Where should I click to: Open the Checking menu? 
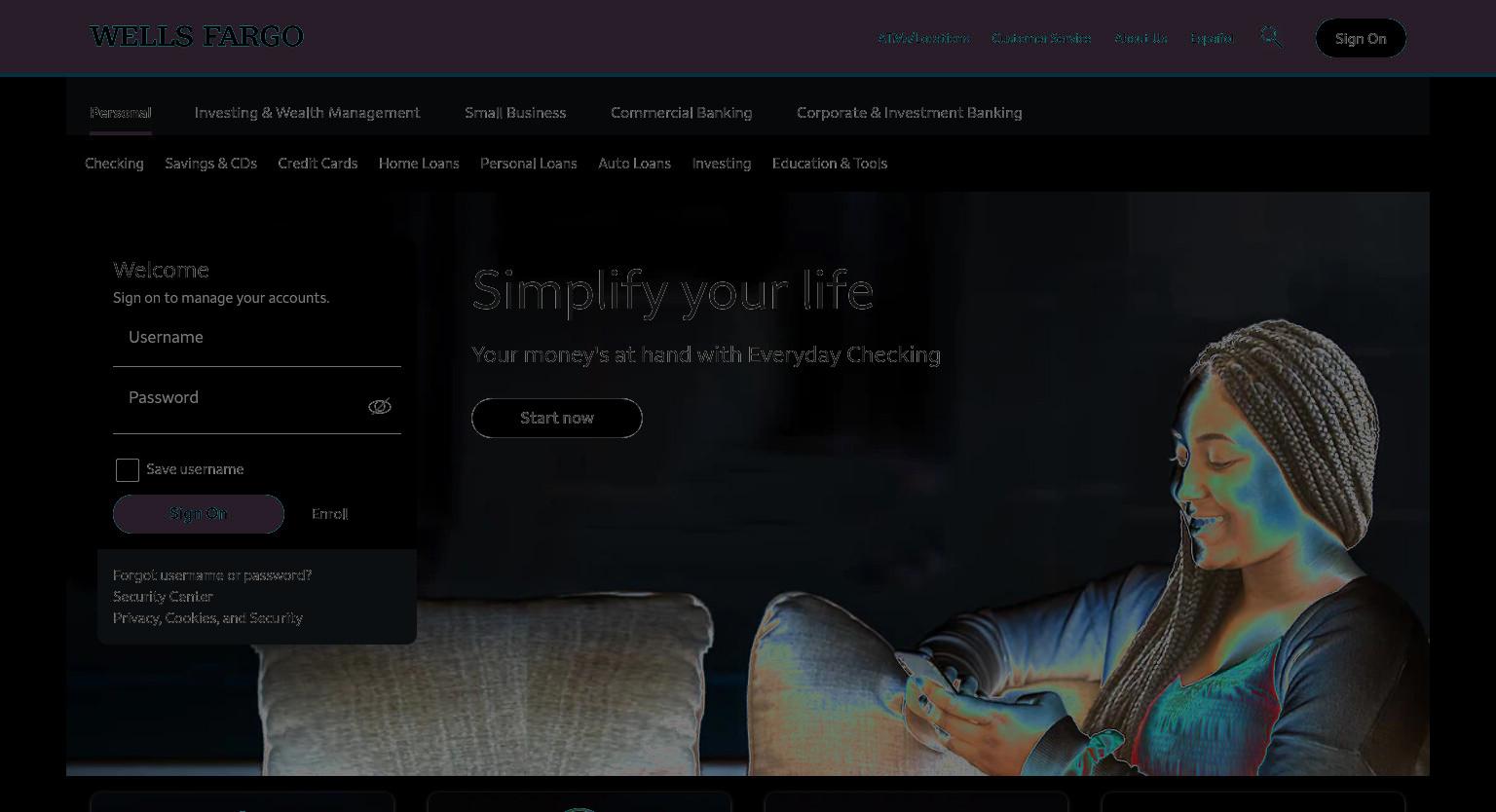click(x=114, y=164)
